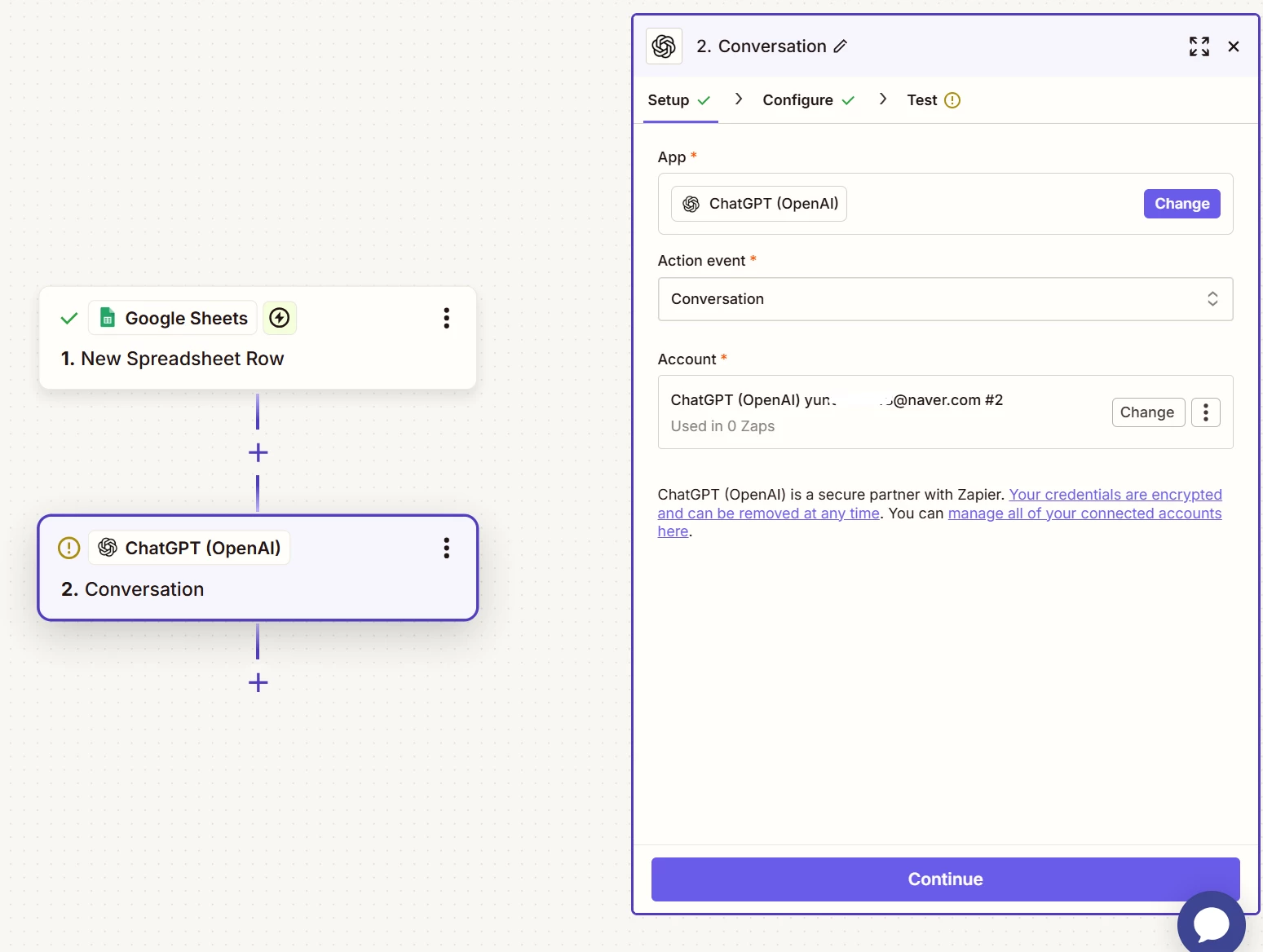Add a step between Sheets and ChatGPT
The image size is (1263, 952).
(x=258, y=452)
